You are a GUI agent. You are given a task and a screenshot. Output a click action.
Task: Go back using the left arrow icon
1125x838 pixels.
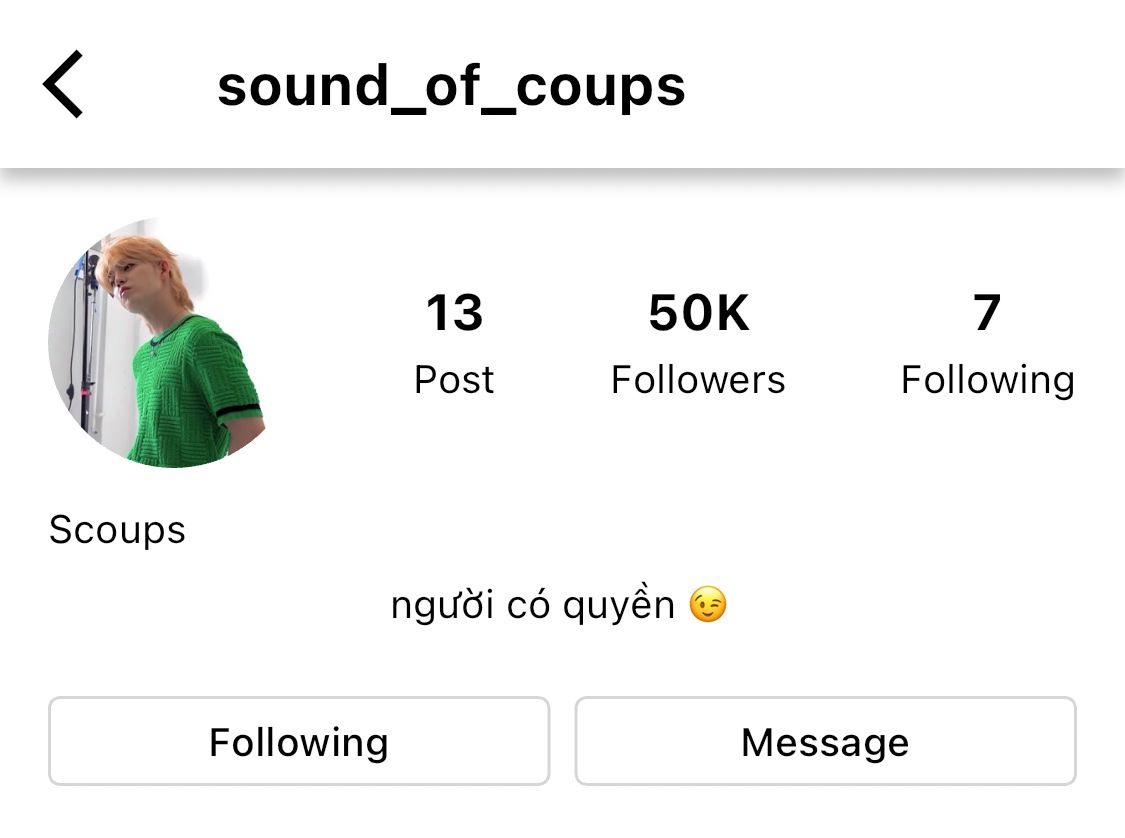coord(63,84)
